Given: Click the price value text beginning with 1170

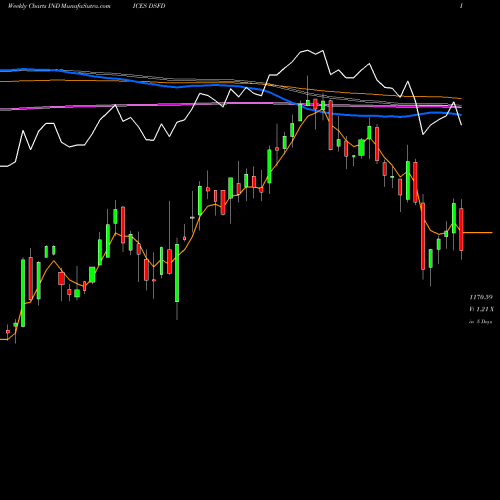Looking at the screenshot, I should coord(481,297).
